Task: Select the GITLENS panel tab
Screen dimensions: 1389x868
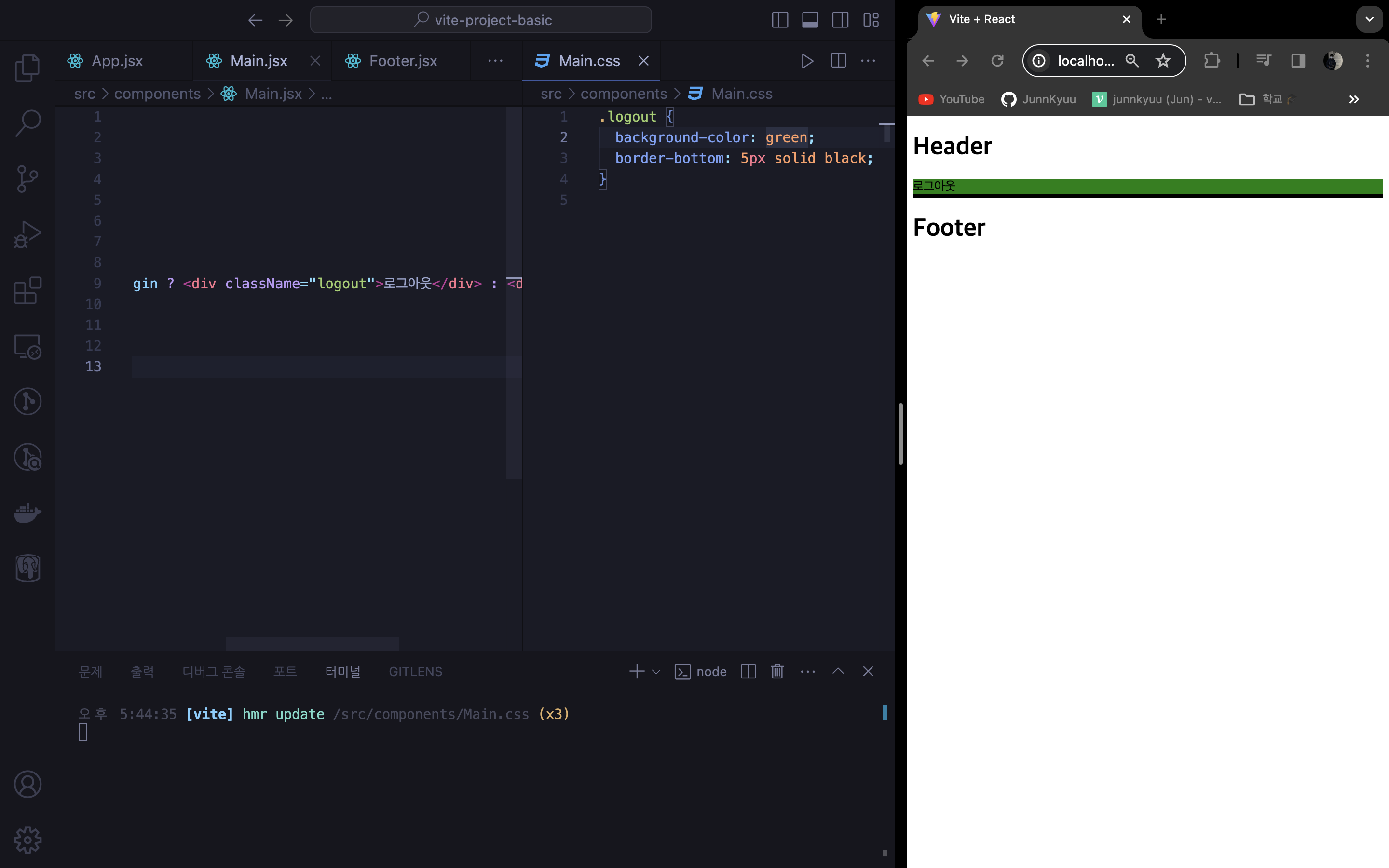Action: pos(415,672)
